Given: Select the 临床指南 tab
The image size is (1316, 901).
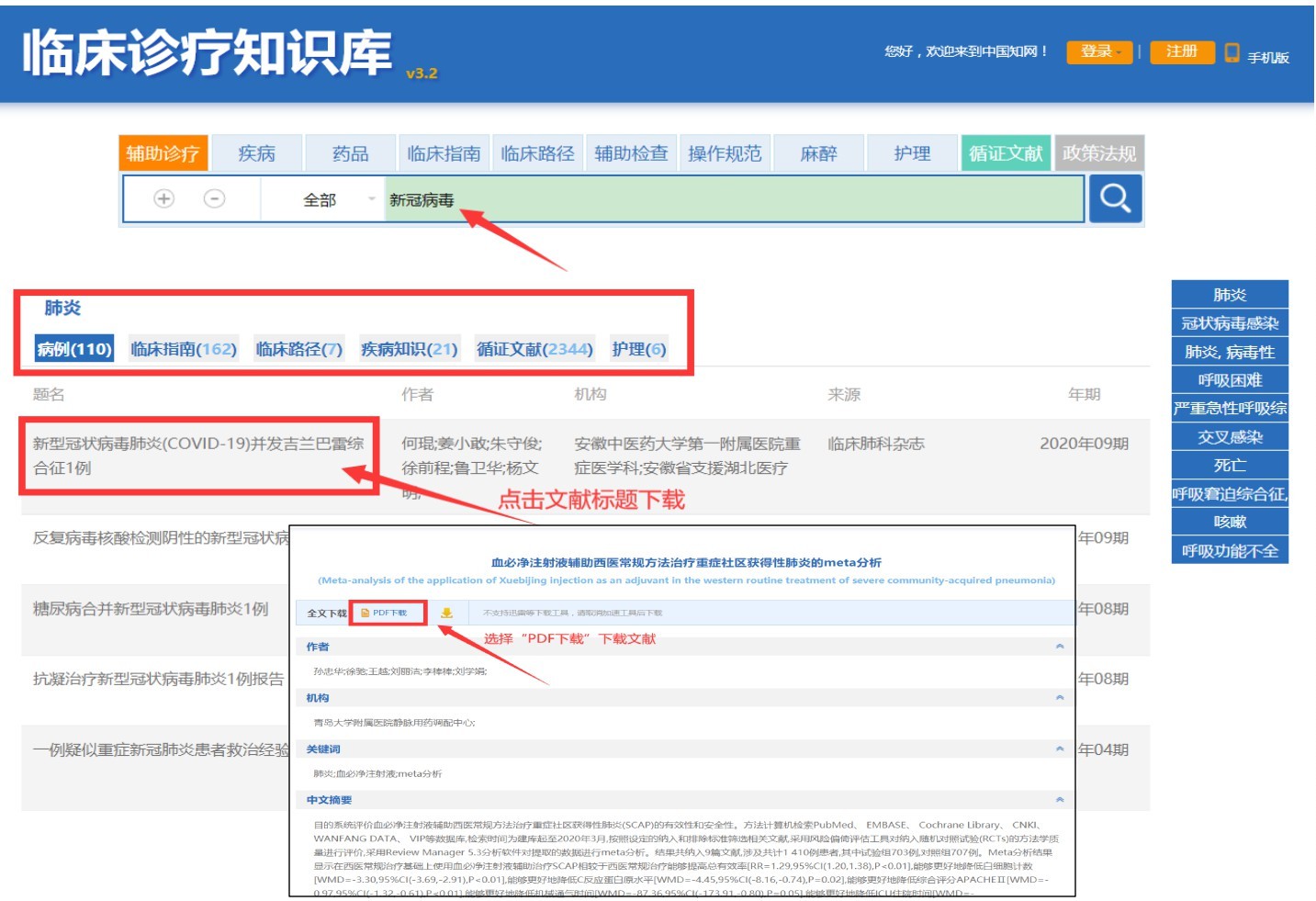Looking at the screenshot, I should coord(444,153).
